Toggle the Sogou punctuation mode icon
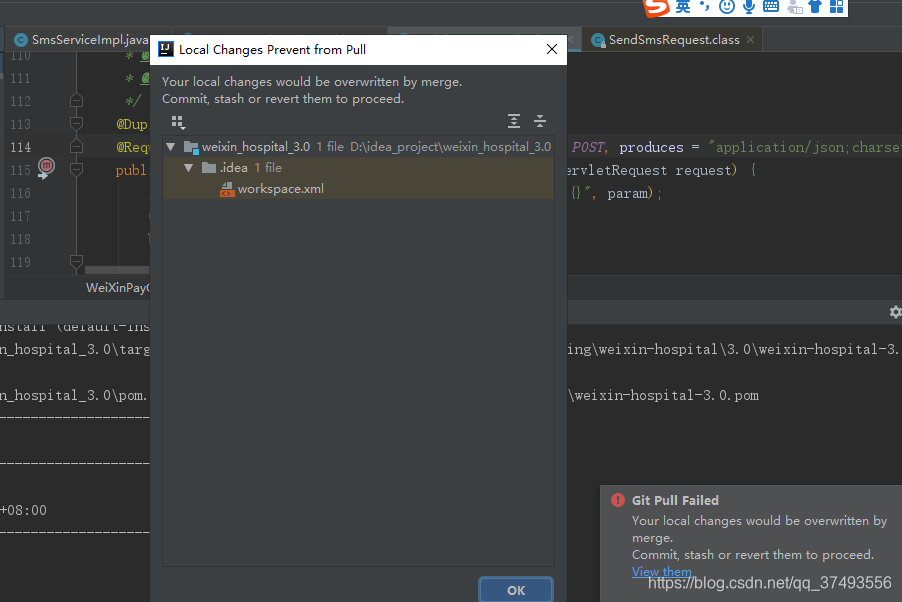 pos(705,7)
